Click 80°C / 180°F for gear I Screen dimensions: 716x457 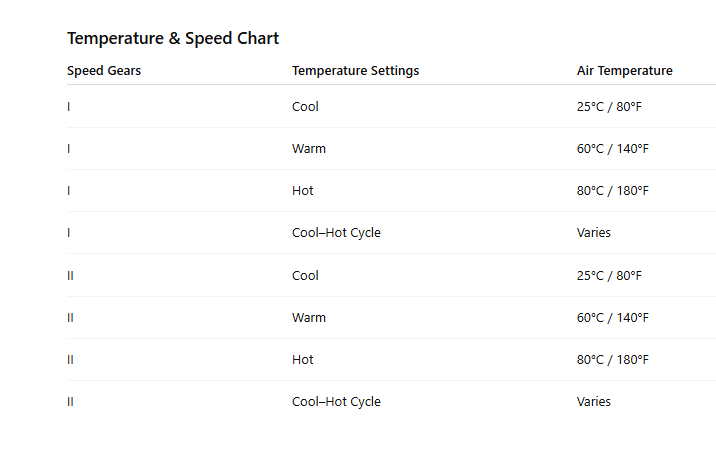coord(612,191)
